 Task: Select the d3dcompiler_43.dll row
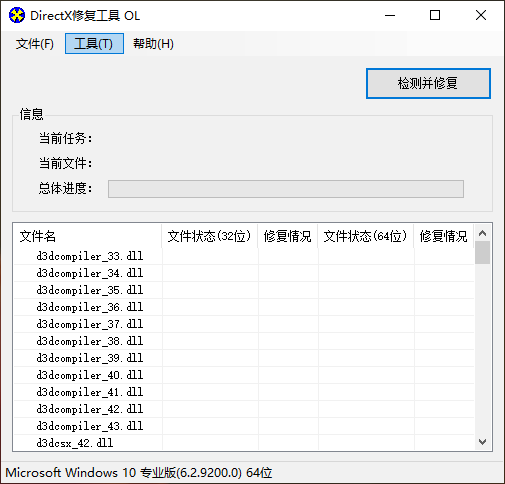click(244, 426)
